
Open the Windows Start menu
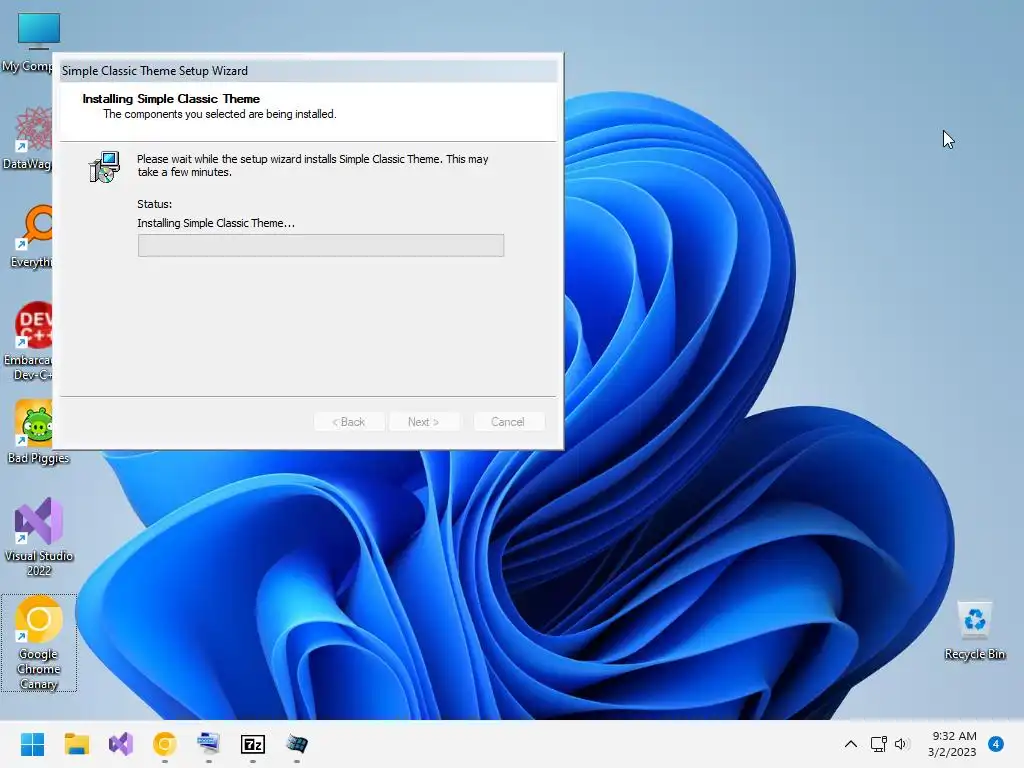(x=33, y=744)
